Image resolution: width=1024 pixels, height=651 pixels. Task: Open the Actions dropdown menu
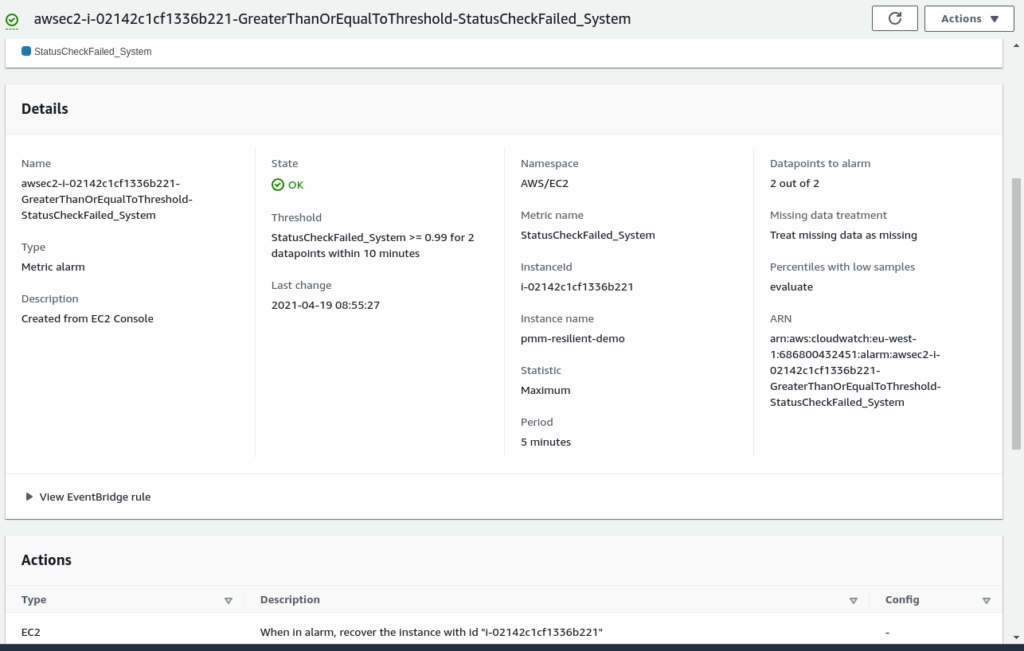[968, 17]
